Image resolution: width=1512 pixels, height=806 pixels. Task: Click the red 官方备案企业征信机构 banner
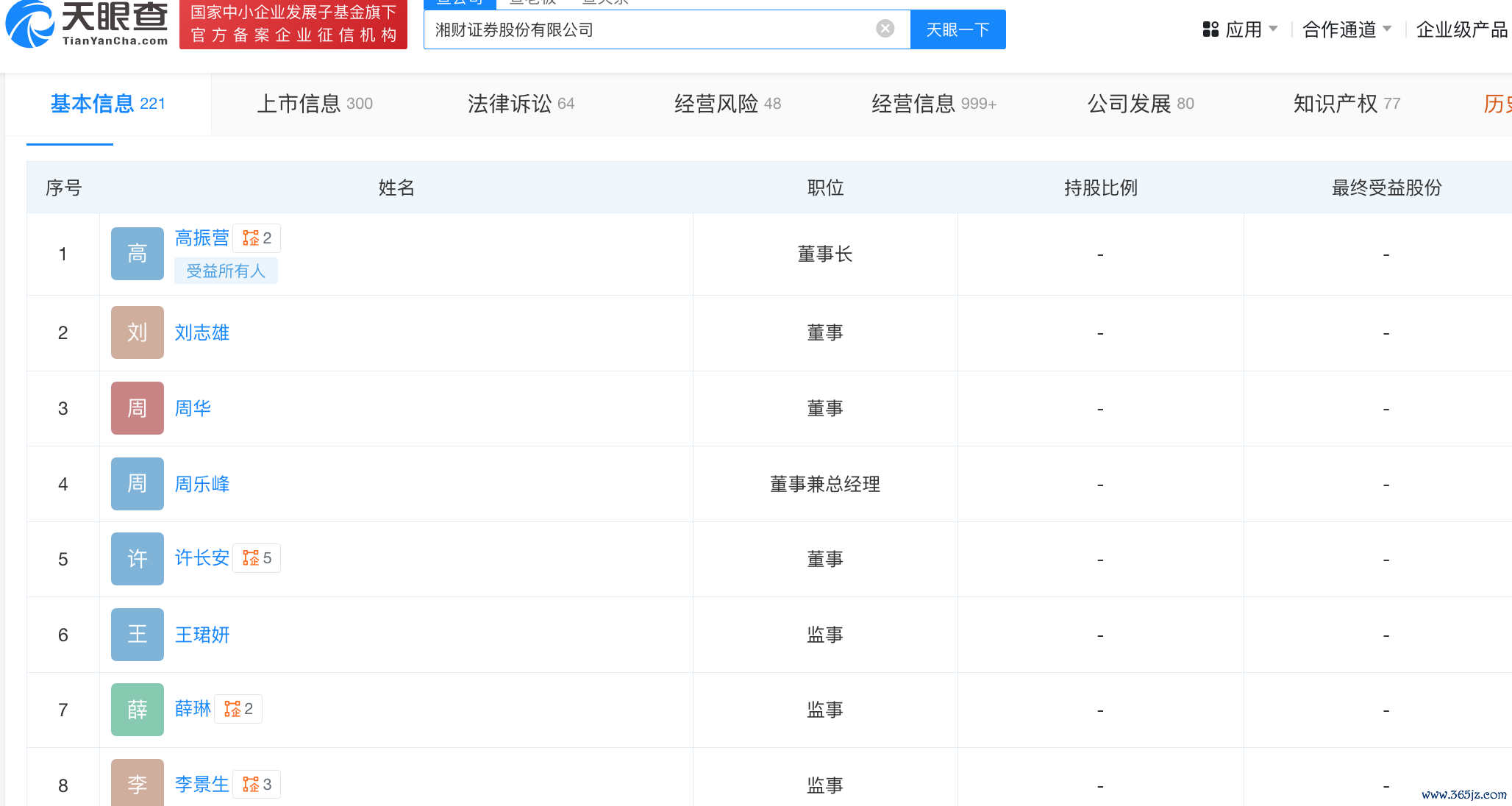point(293,24)
